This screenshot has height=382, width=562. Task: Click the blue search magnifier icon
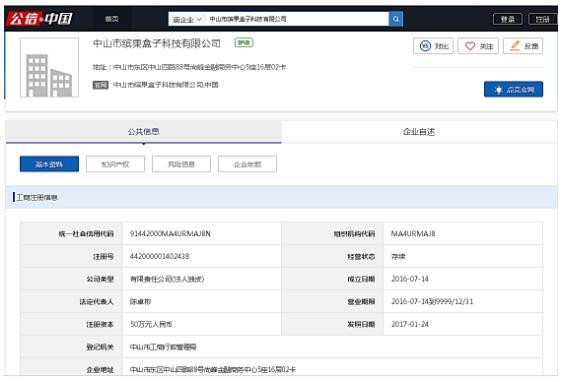[396, 19]
